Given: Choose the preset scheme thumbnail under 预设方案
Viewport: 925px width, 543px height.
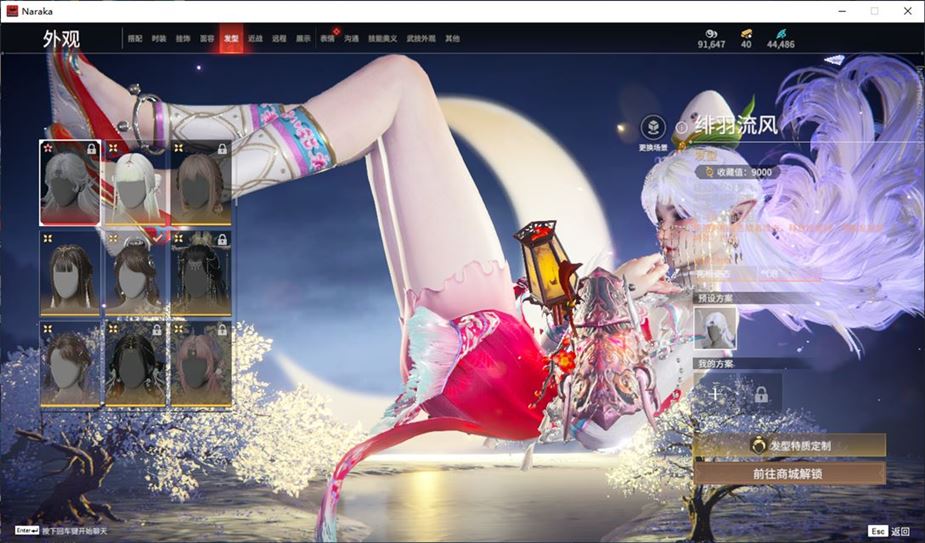Looking at the screenshot, I should pos(715,328).
